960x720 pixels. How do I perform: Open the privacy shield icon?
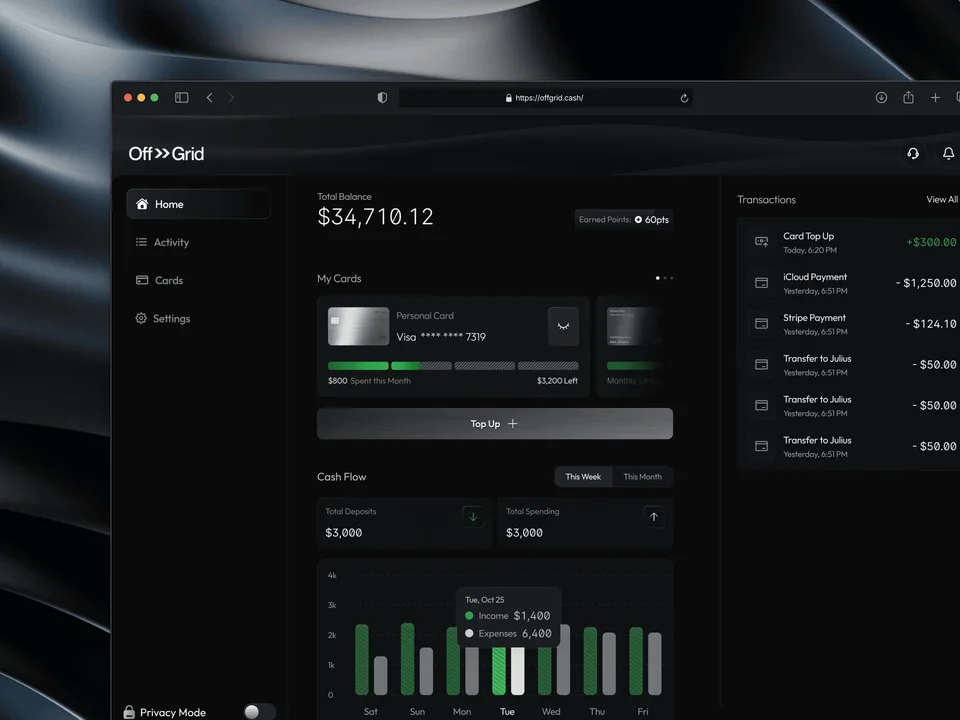(x=382, y=97)
